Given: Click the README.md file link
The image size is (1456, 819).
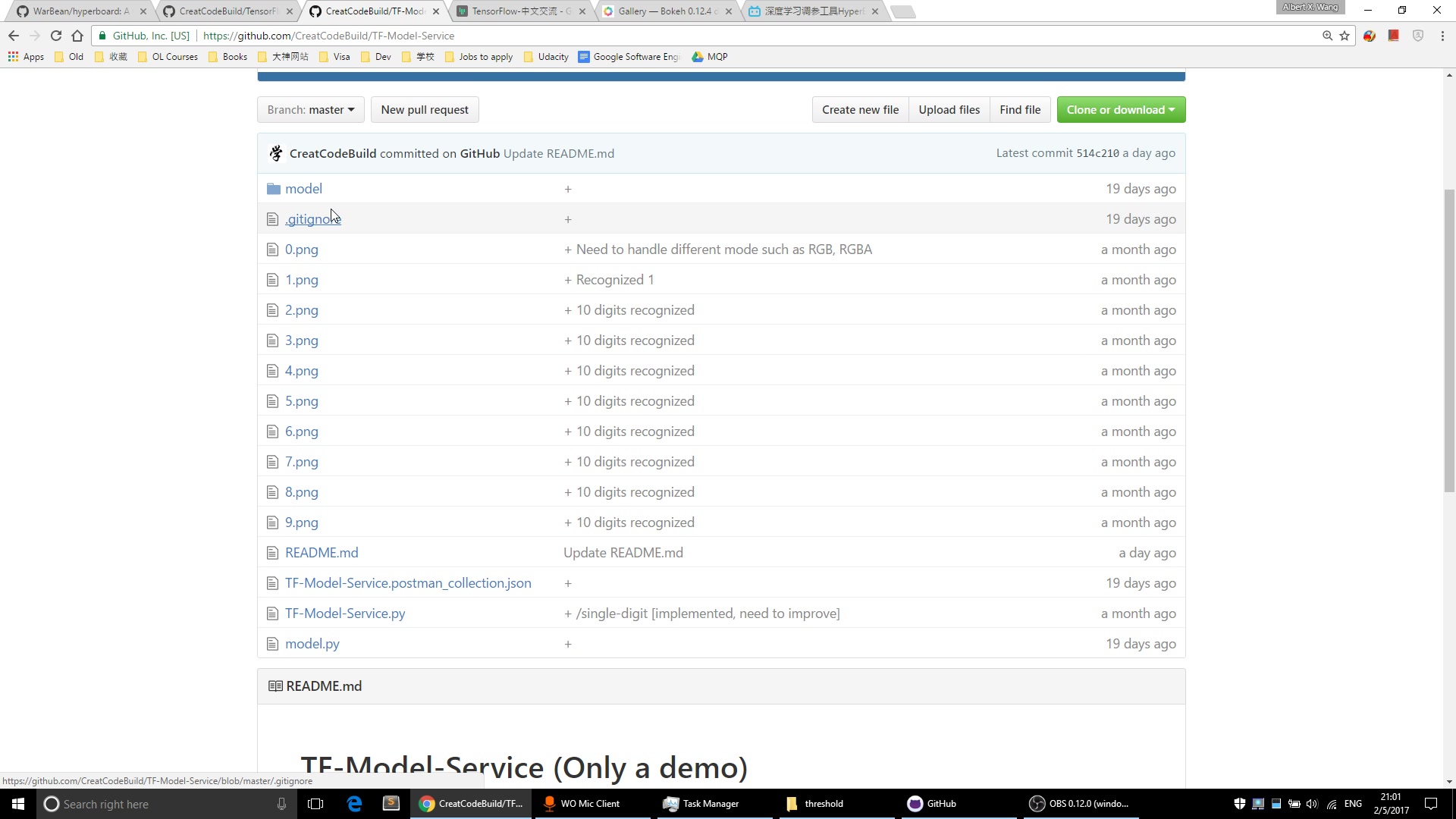Looking at the screenshot, I should coord(321,552).
